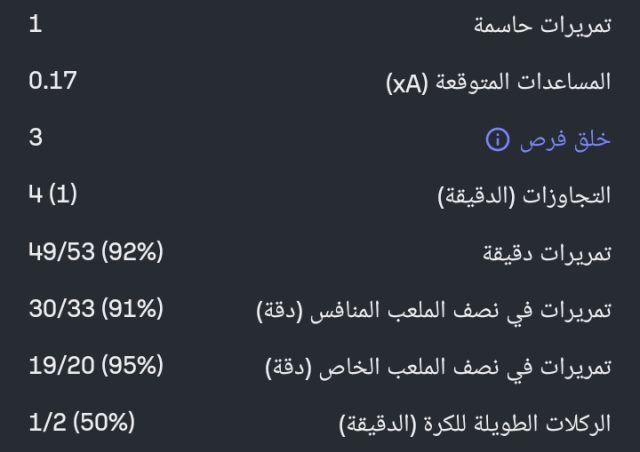
Task: Click the (50%) long ball accuracy
Action: [x=99, y=423]
